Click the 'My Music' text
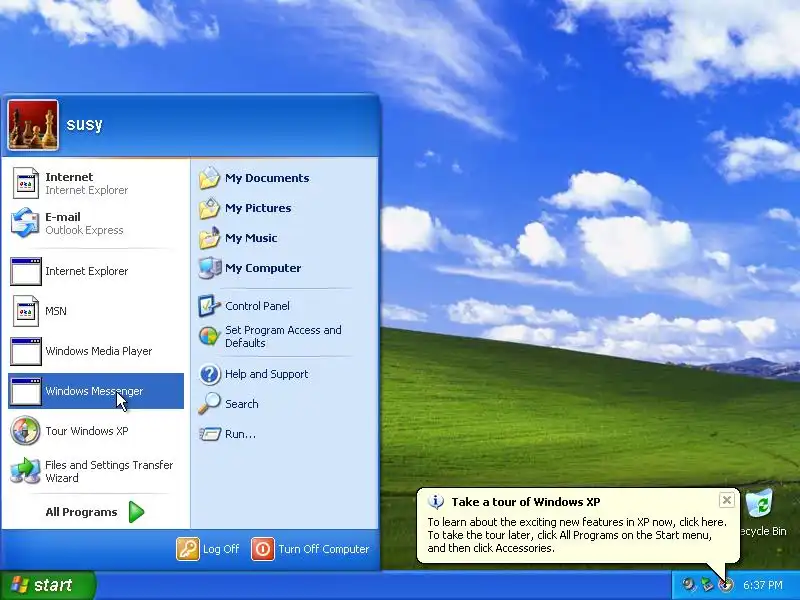This screenshot has height=600, width=800. [251, 238]
